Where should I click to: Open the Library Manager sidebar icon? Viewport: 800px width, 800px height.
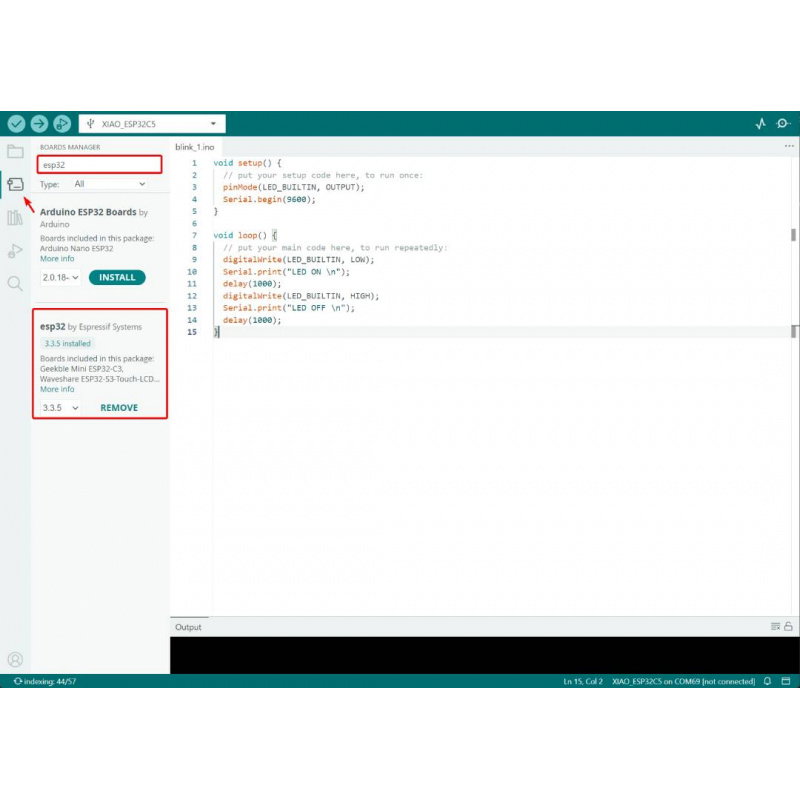pos(15,218)
